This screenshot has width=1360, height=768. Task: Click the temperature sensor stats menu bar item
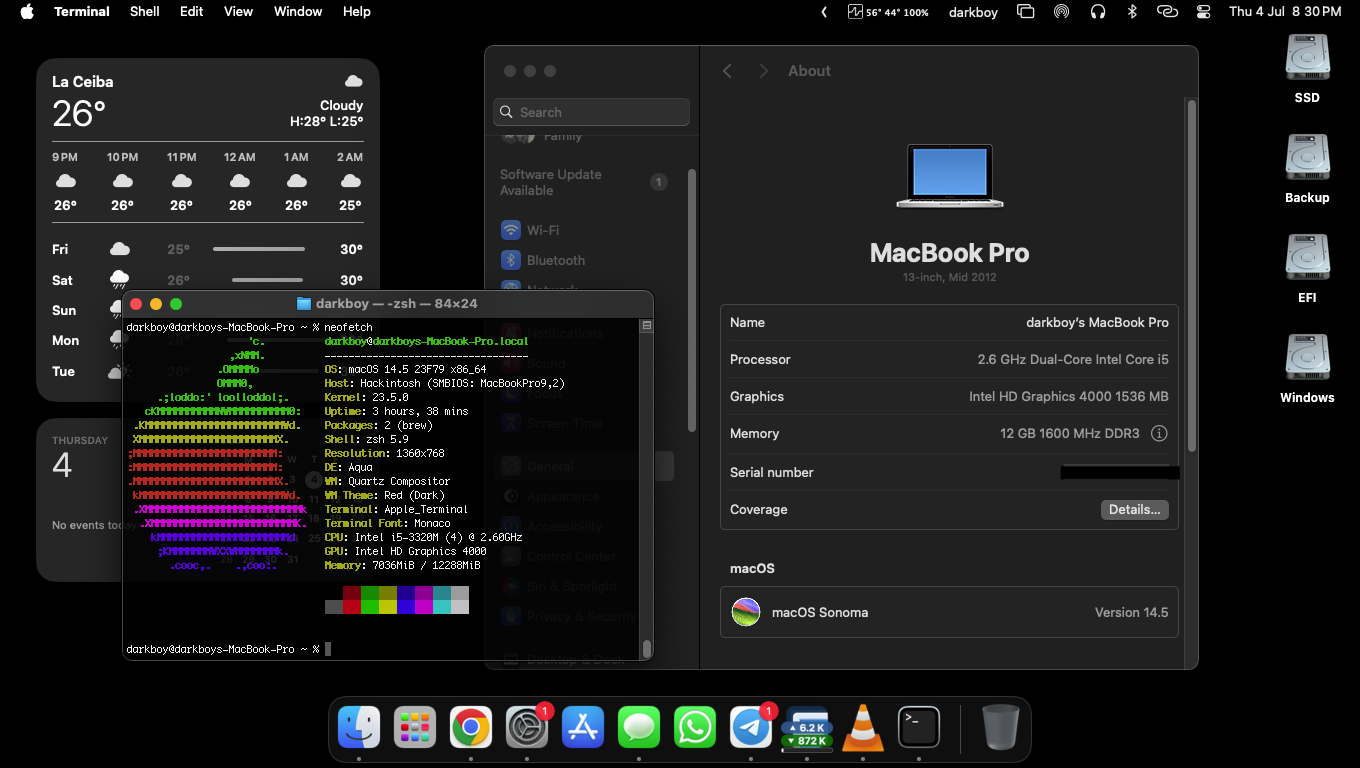tap(888, 12)
